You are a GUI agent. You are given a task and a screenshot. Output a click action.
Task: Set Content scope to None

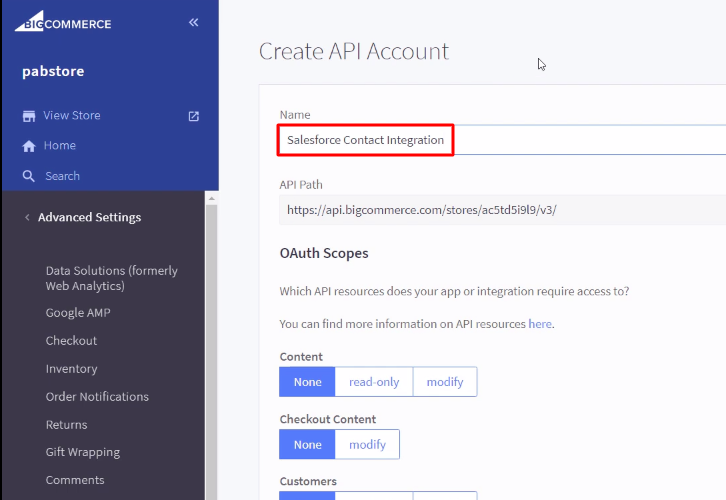[307, 382]
